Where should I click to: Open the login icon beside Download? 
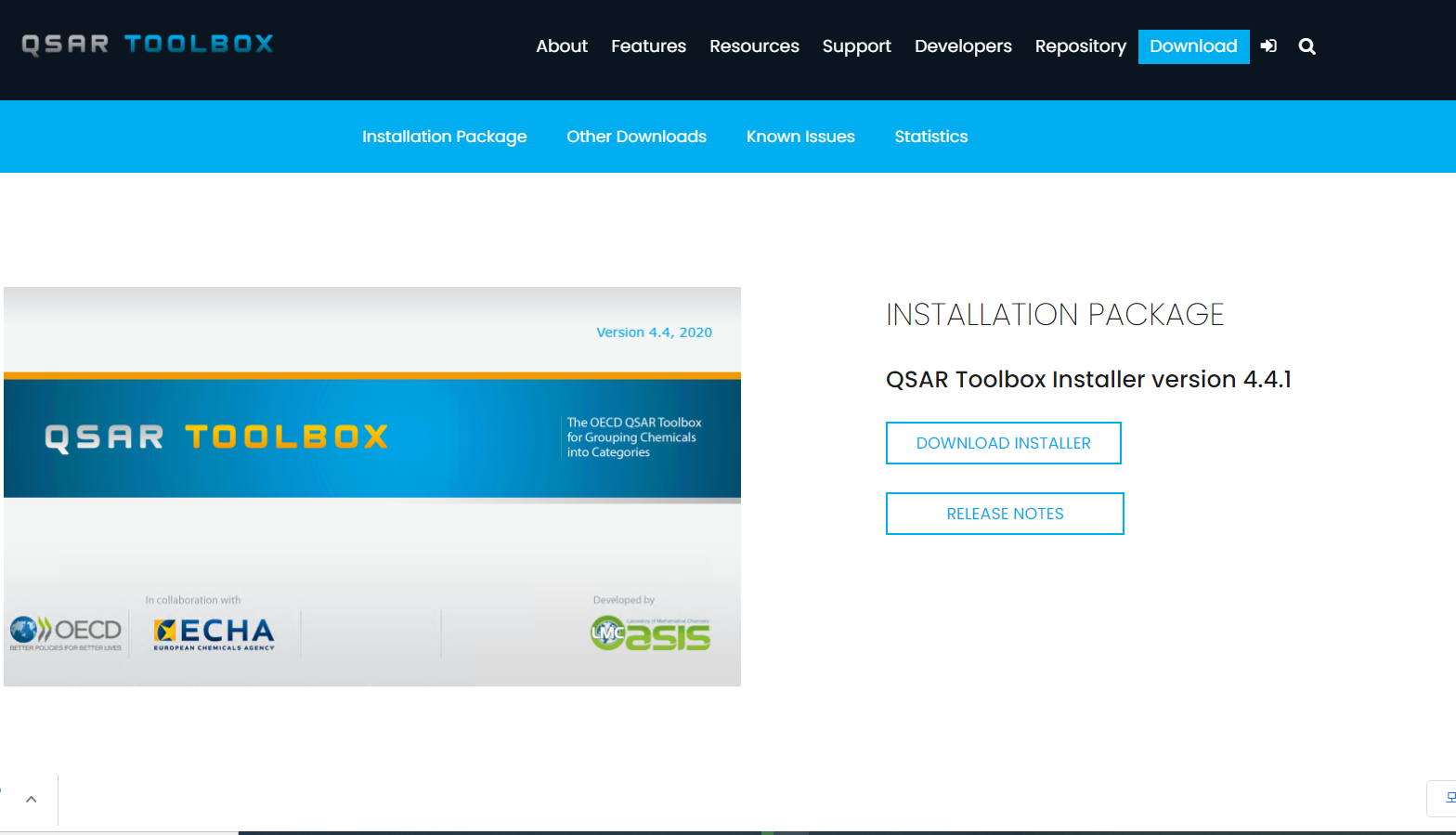point(1268,46)
